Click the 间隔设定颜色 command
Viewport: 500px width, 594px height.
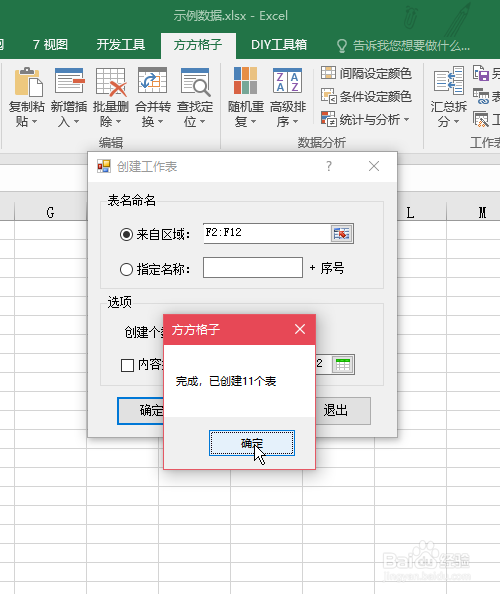366,73
